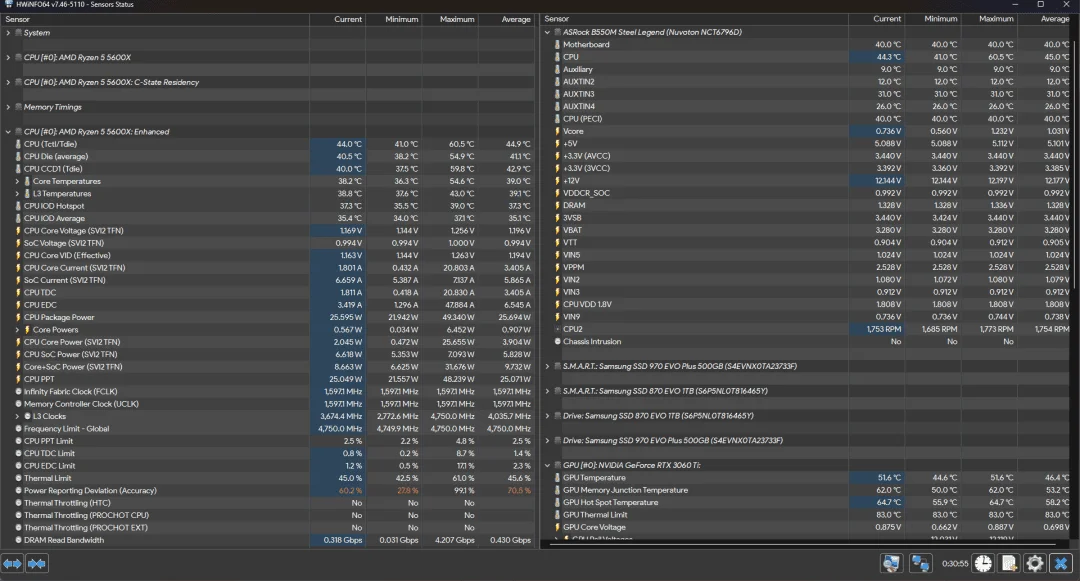
Task: Reset the elapsed time clock icon
Action: (983, 563)
